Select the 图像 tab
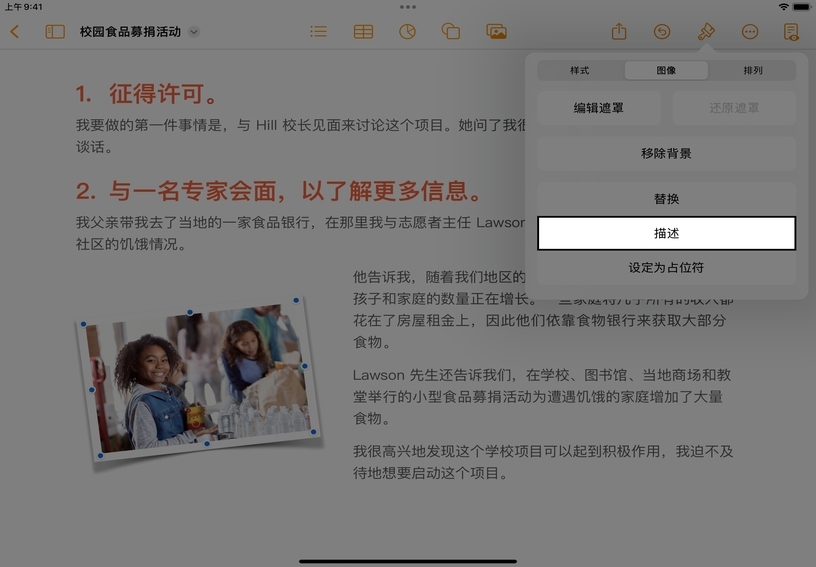Image resolution: width=816 pixels, height=567 pixels. (x=666, y=71)
